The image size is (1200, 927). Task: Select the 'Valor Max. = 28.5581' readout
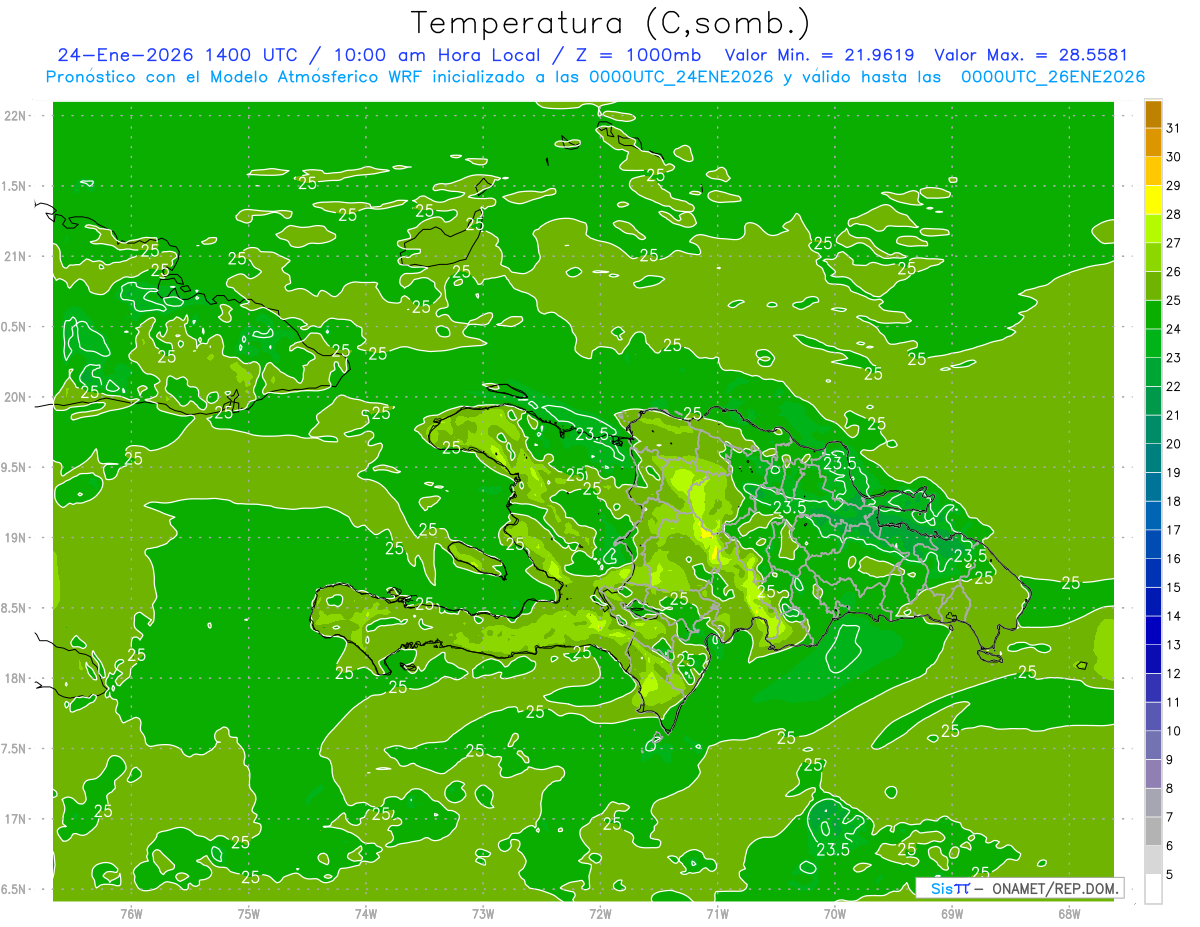[1031, 55]
